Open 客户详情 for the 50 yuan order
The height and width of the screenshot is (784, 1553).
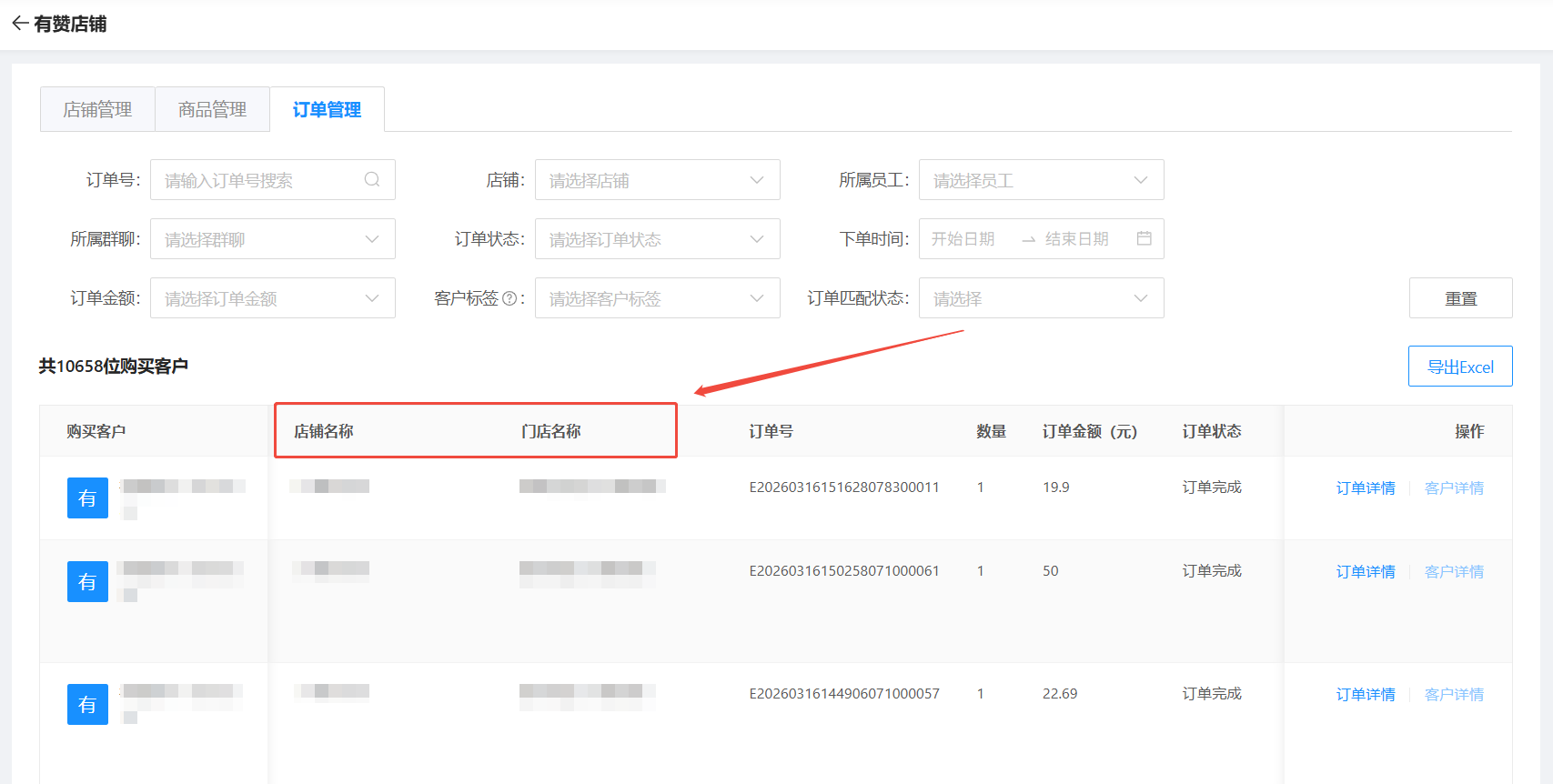(1453, 572)
